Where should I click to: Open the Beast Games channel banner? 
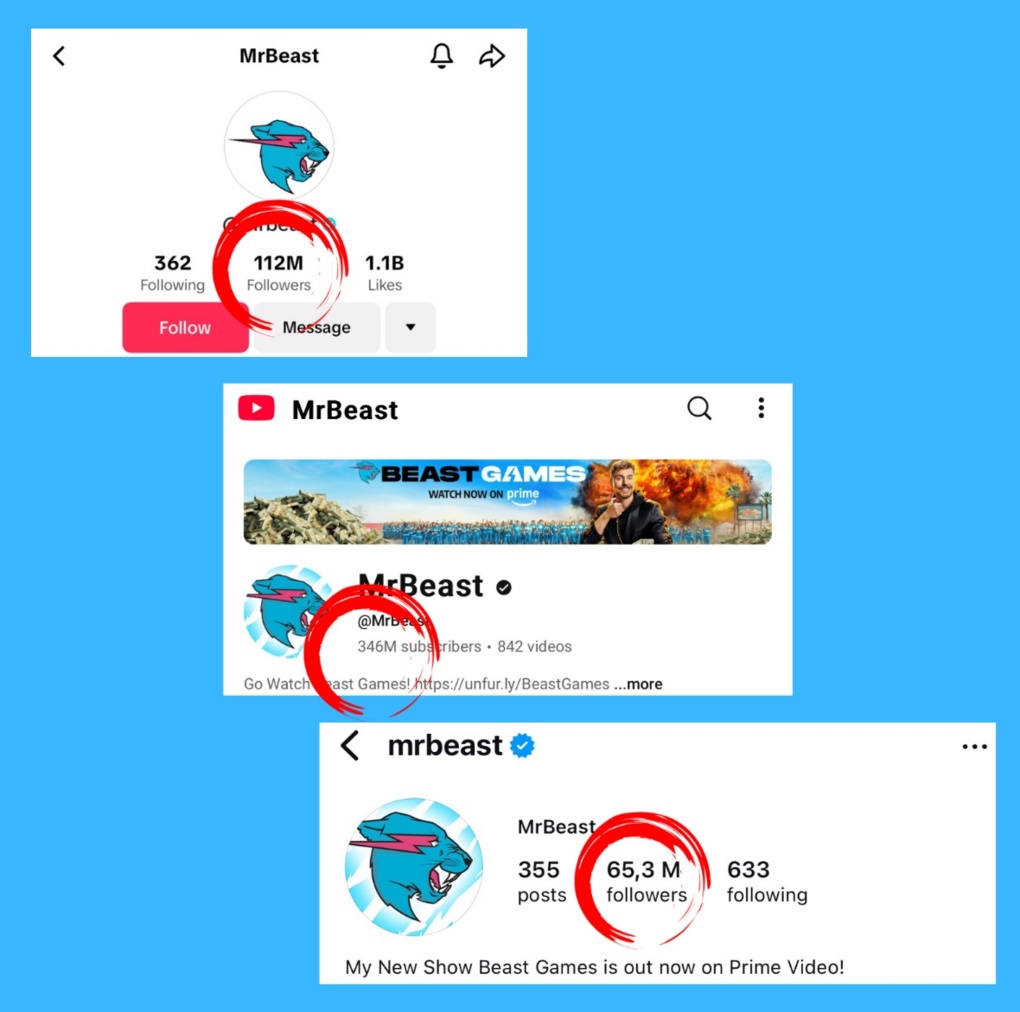tap(507, 501)
